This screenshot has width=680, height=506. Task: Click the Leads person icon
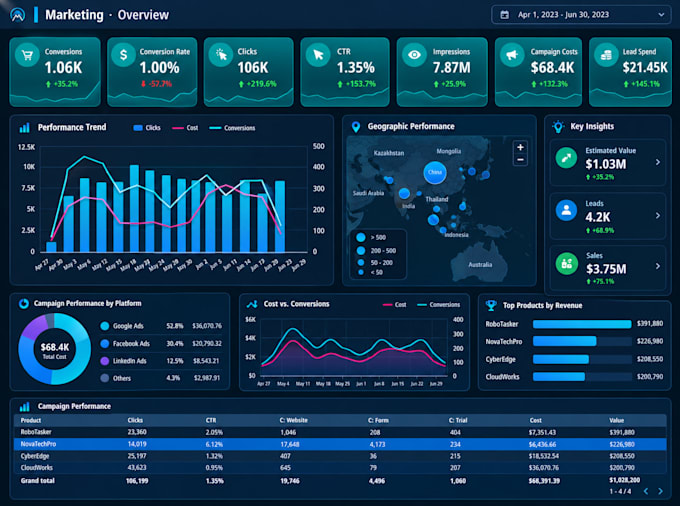(x=566, y=210)
